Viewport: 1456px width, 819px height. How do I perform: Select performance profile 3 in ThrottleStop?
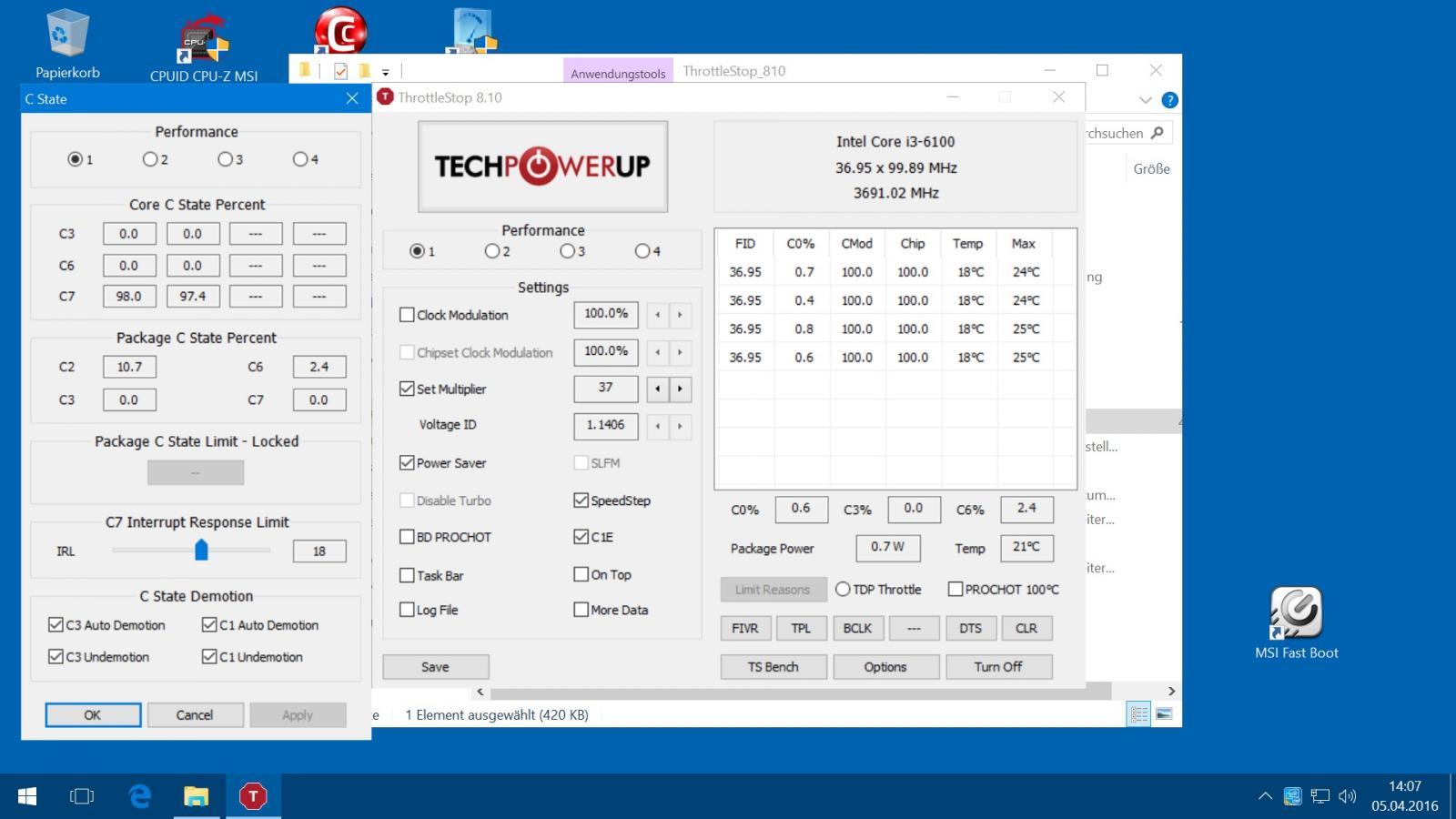(x=568, y=251)
